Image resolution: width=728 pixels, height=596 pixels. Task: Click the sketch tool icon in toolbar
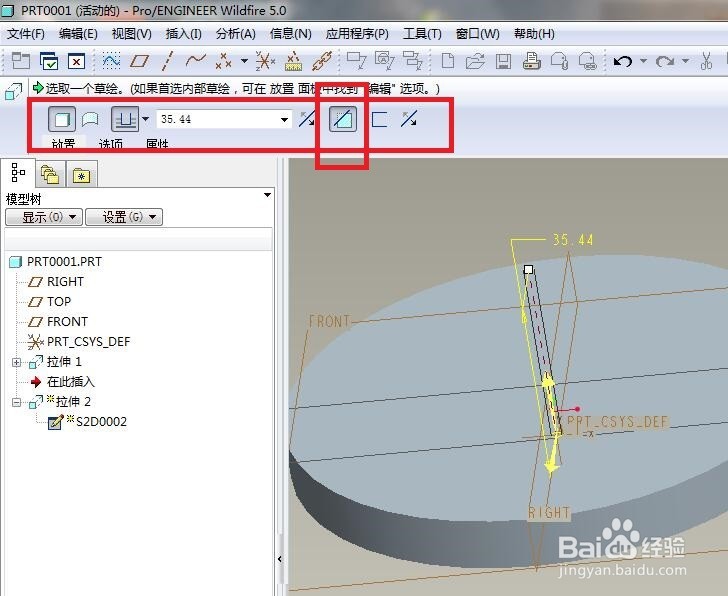point(111,61)
